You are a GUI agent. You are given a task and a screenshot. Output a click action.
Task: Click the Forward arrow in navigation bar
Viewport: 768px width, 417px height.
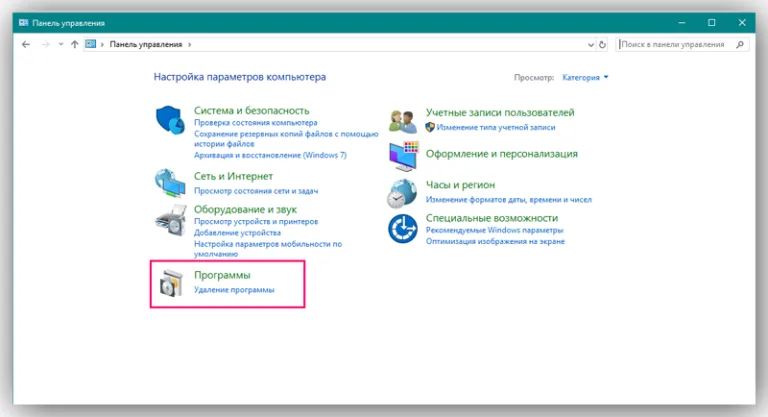(x=46, y=45)
